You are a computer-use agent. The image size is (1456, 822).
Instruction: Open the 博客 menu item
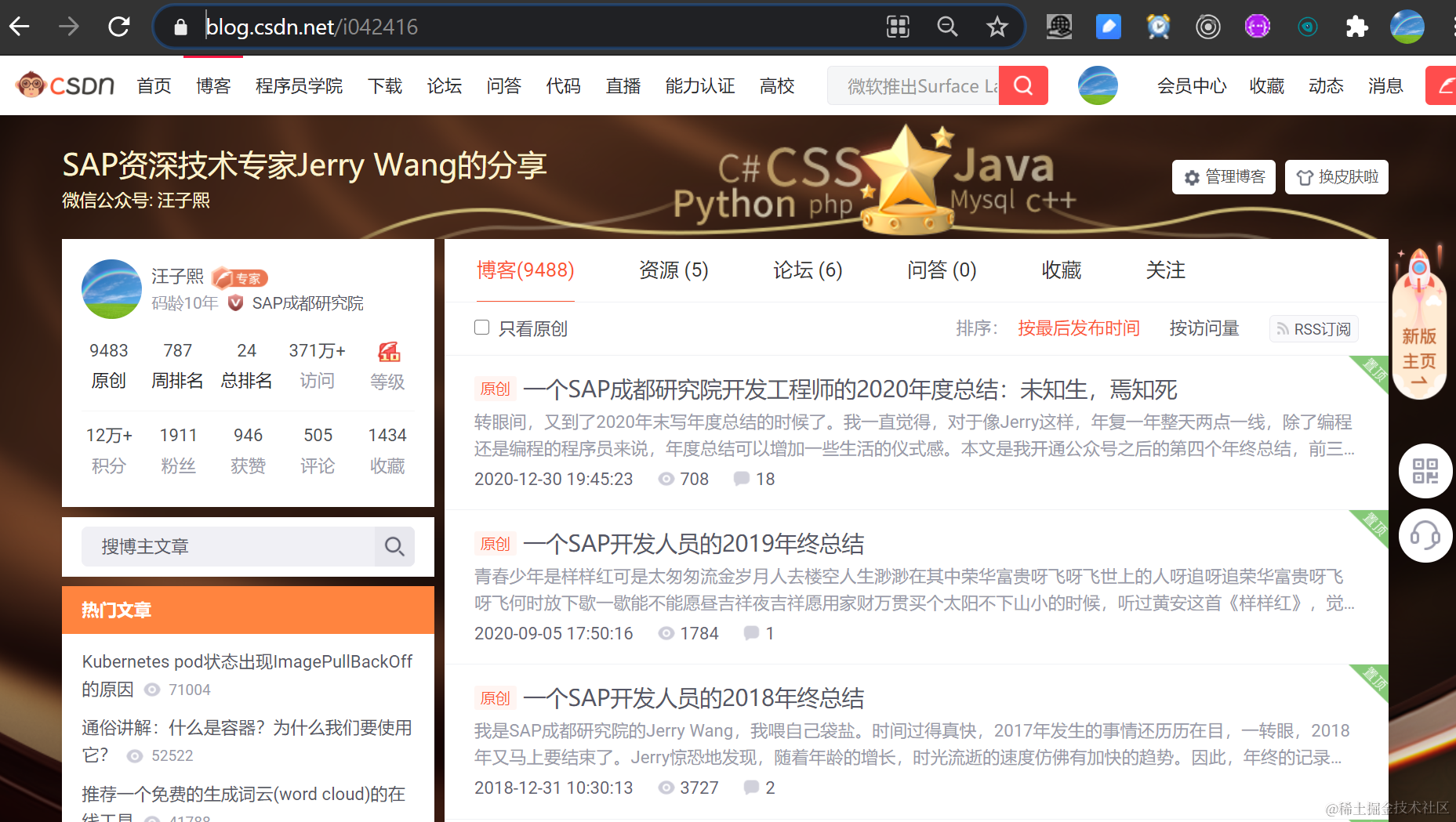click(x=213, y=85)
